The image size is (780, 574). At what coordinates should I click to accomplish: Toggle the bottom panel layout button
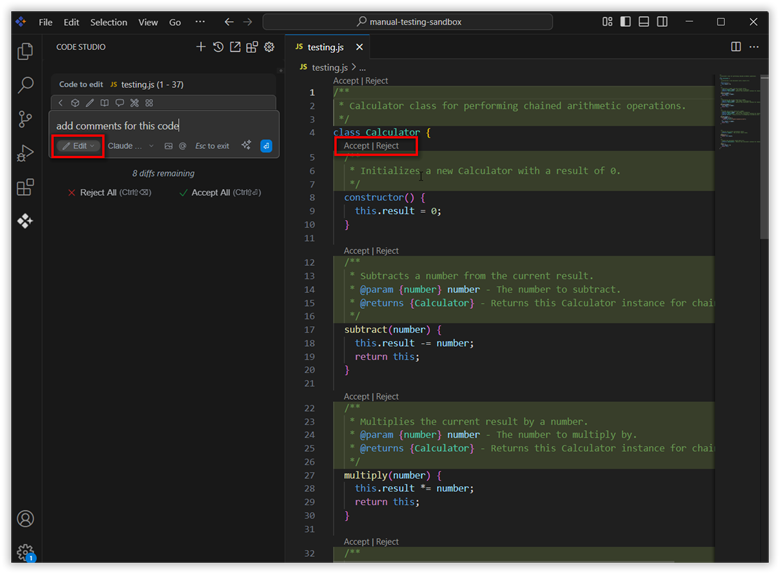[643, 22]
